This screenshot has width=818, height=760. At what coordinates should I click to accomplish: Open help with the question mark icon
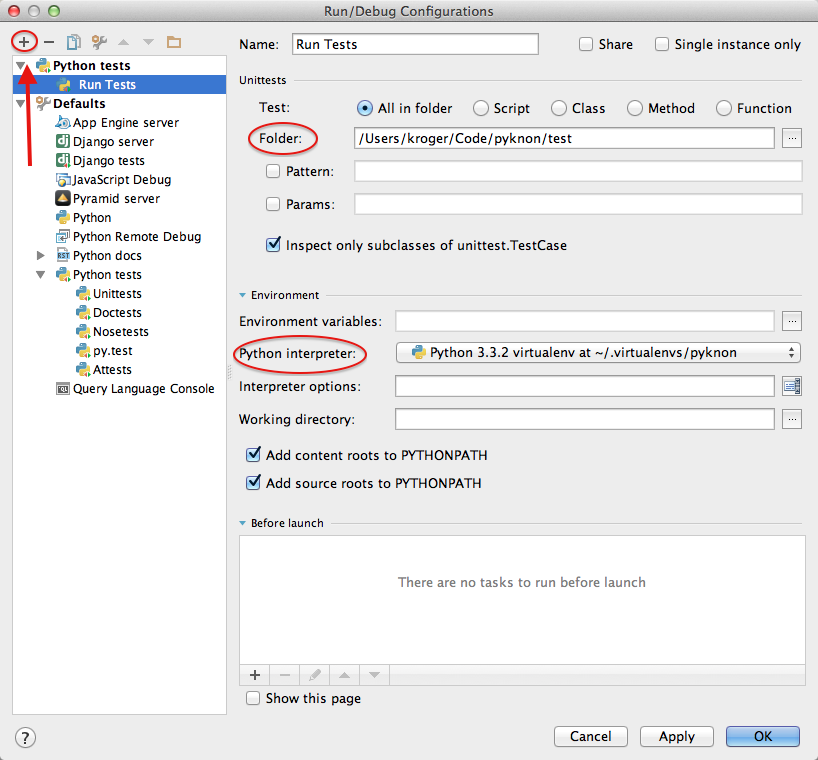click(x=25, y=738)
